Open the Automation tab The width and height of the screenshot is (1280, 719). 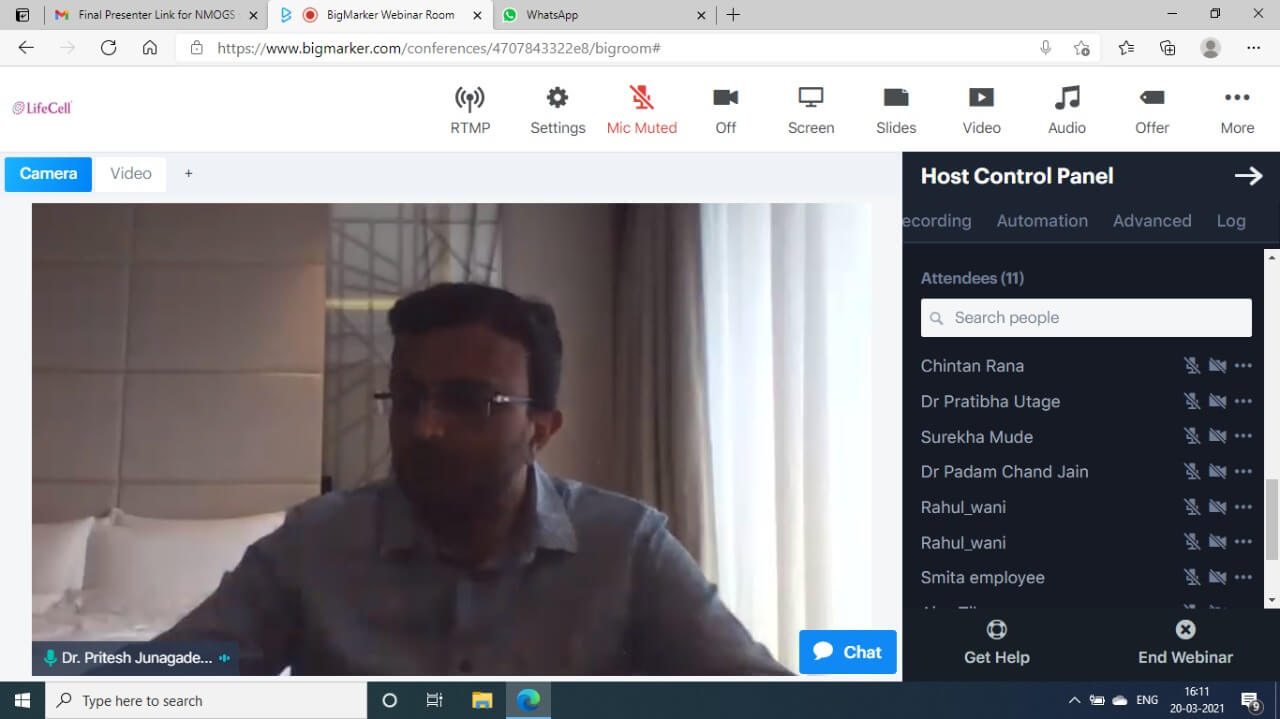tap(1042, 221)
